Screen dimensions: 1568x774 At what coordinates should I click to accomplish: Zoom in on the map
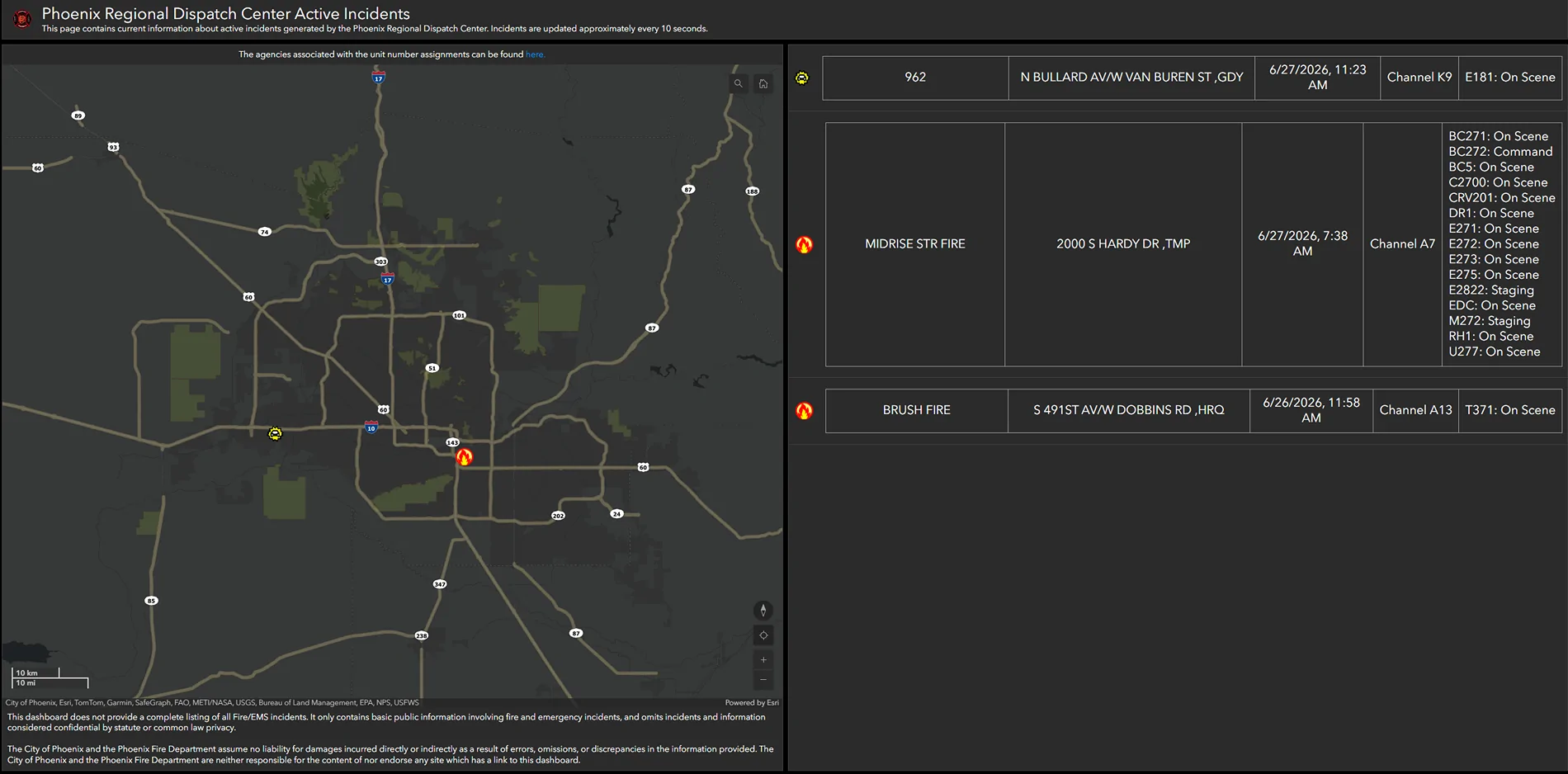763,660
